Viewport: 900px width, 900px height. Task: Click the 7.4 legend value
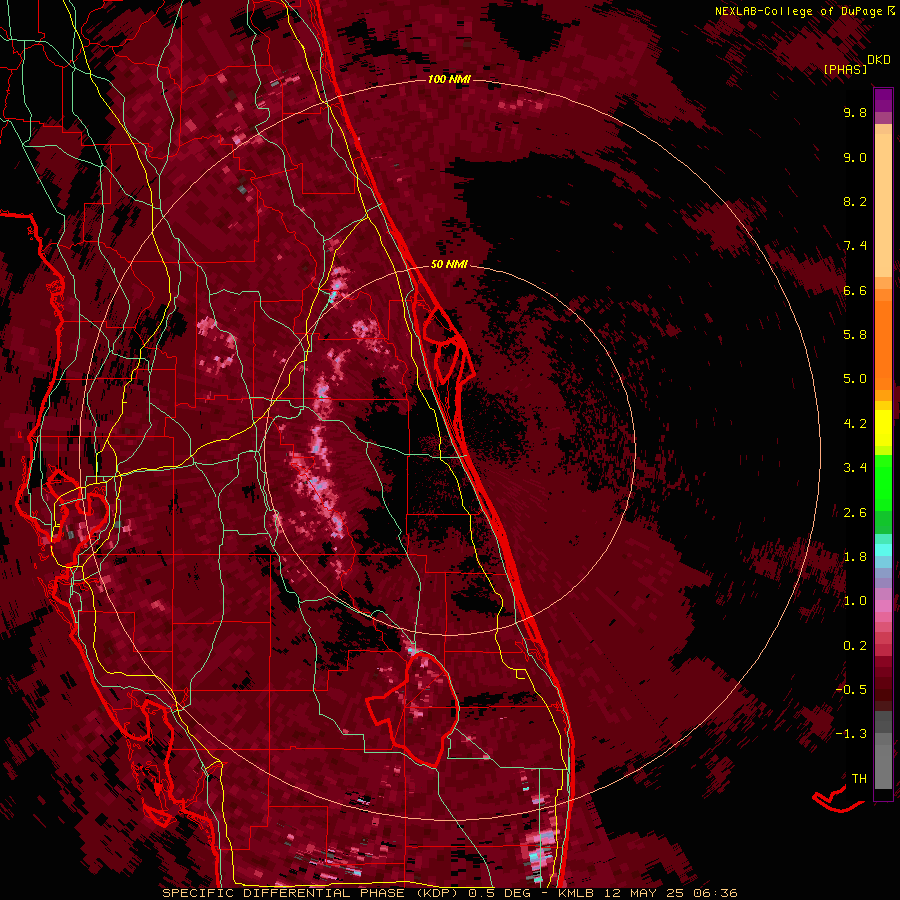point(855,246)
